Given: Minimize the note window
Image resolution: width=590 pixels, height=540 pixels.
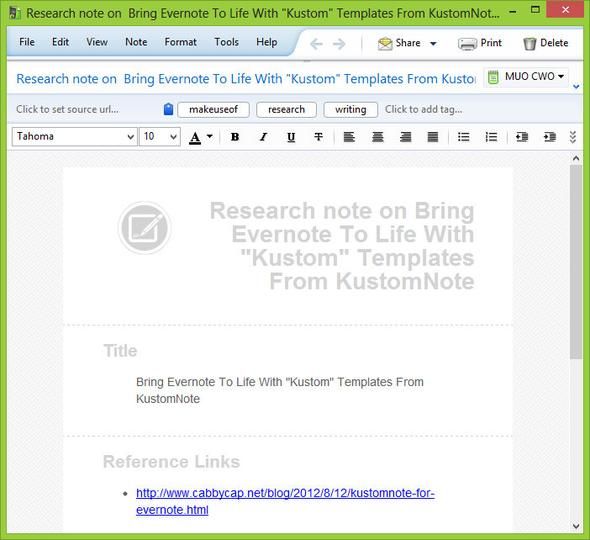Looking at the screenshot, I should point(512,11).
